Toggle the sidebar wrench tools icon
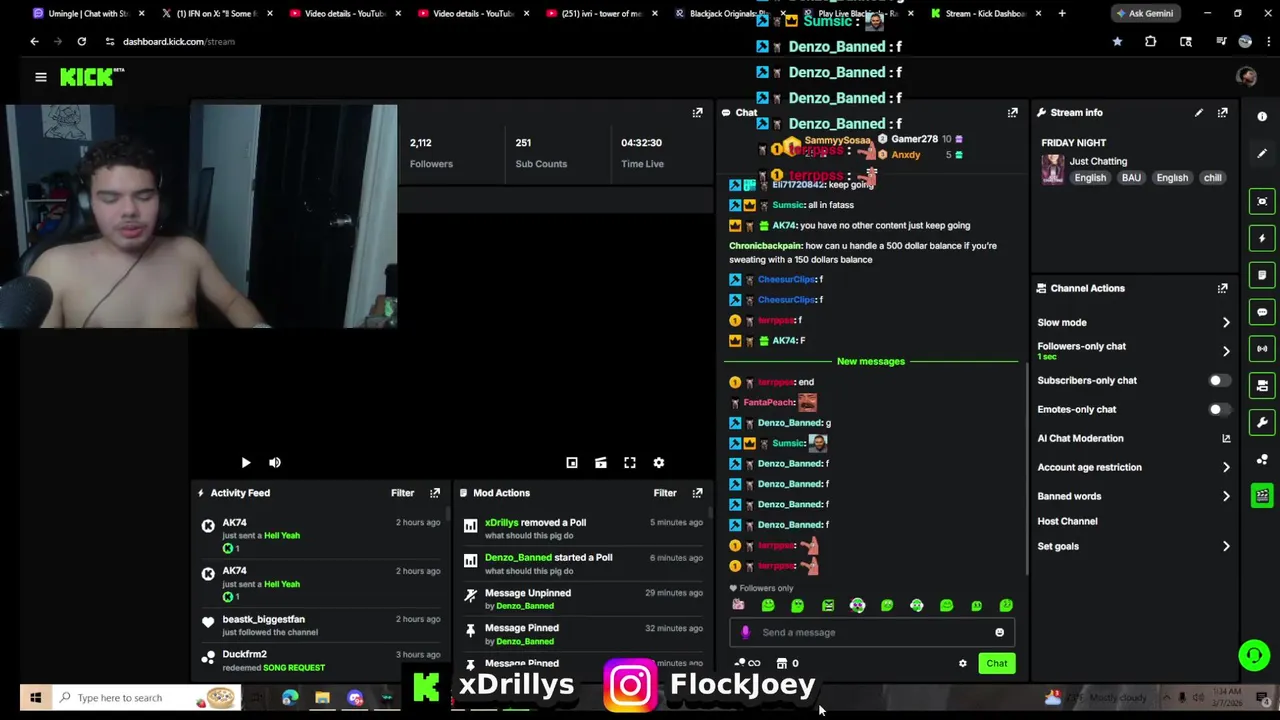The width and height of the screenshot is (1280, 720). 1262,422
